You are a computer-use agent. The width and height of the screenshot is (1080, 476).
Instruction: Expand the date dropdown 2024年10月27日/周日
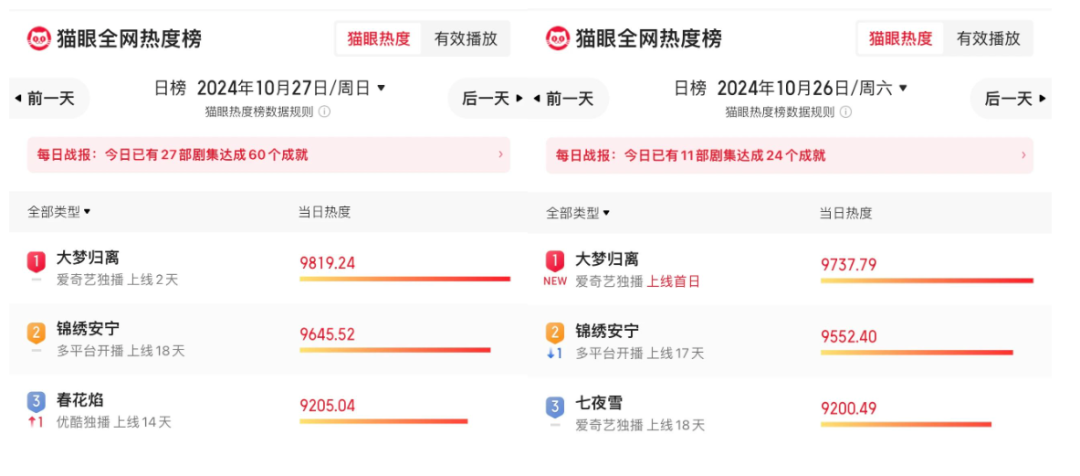click(x=291, y=88)
